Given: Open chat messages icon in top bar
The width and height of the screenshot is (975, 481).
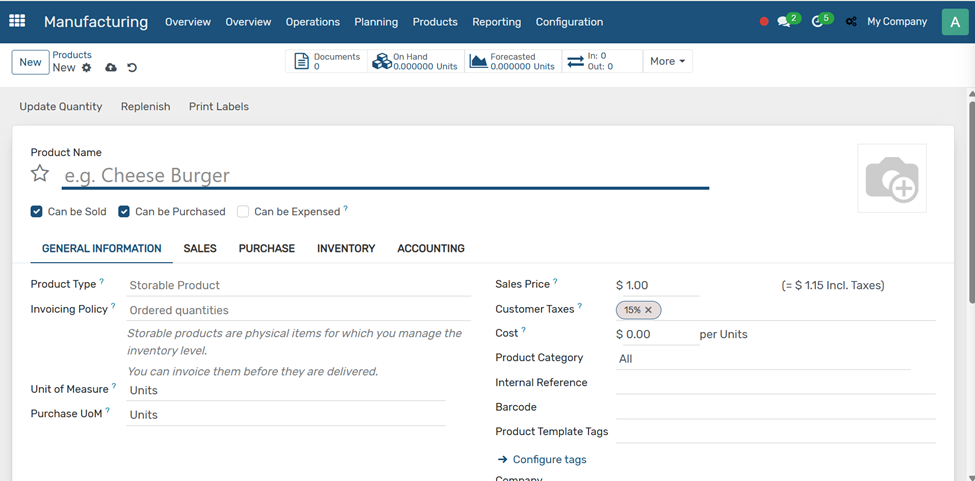Looking at the screenshot, I should click(784, 22).
